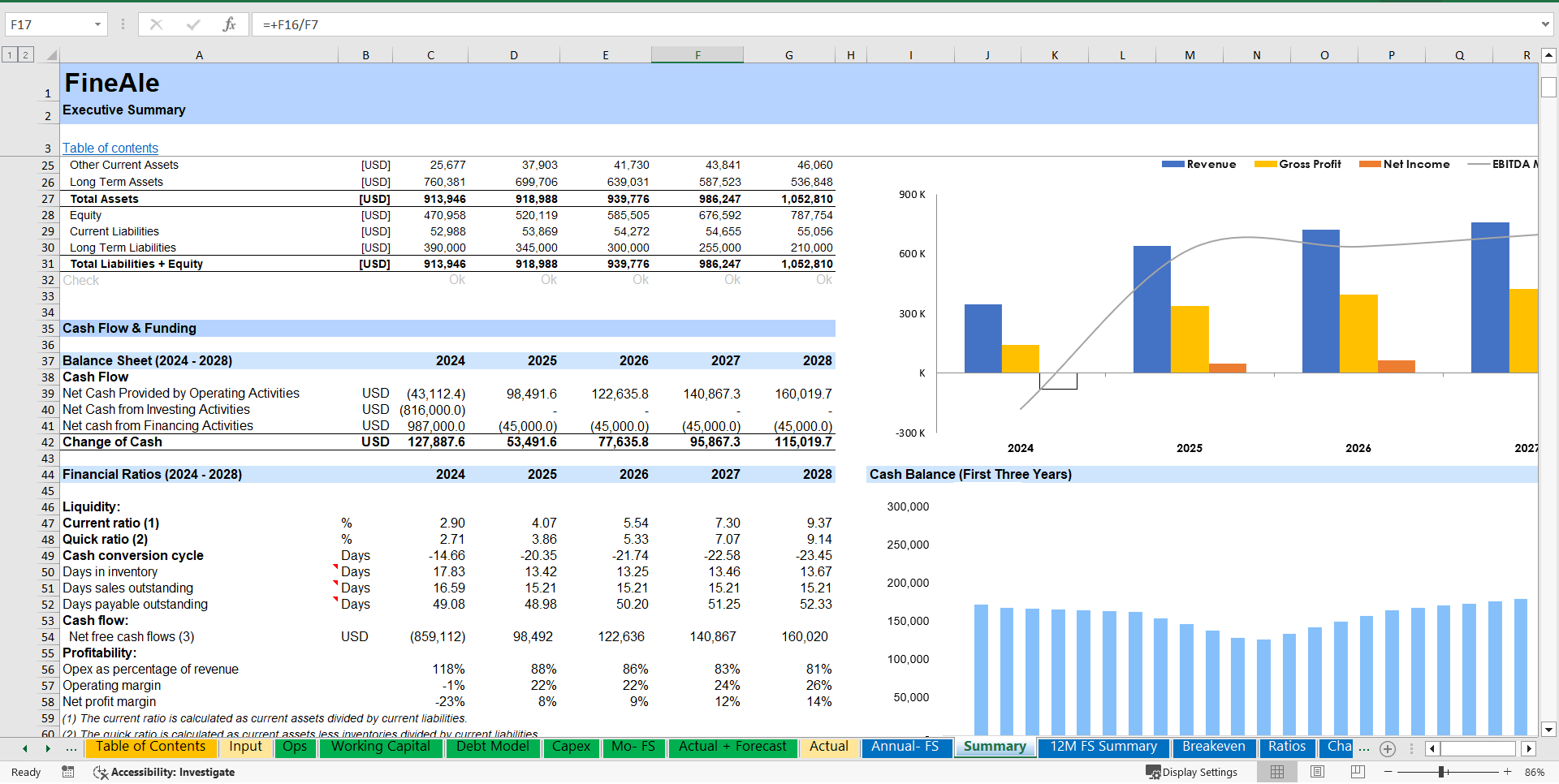Open the Actual sheet tab
This screenshot has height=784, width=1559.
coord(829,747)
